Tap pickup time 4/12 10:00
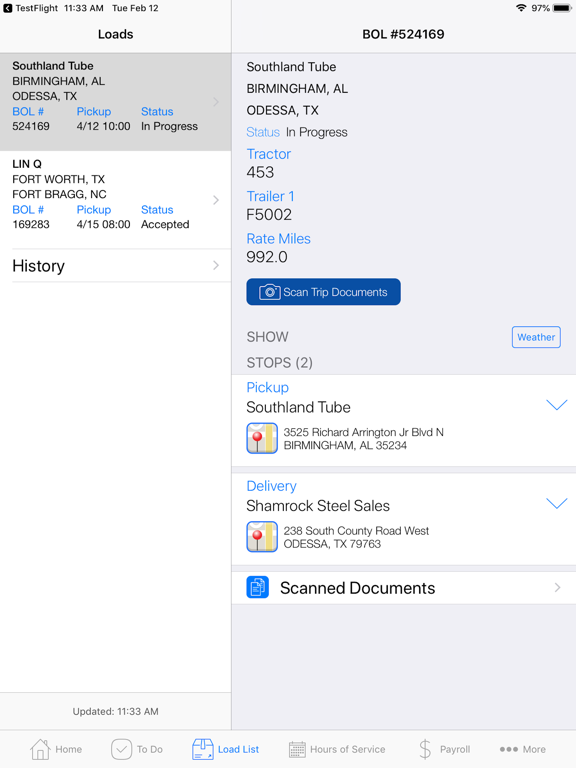576x768 pixels. [103, 126]
